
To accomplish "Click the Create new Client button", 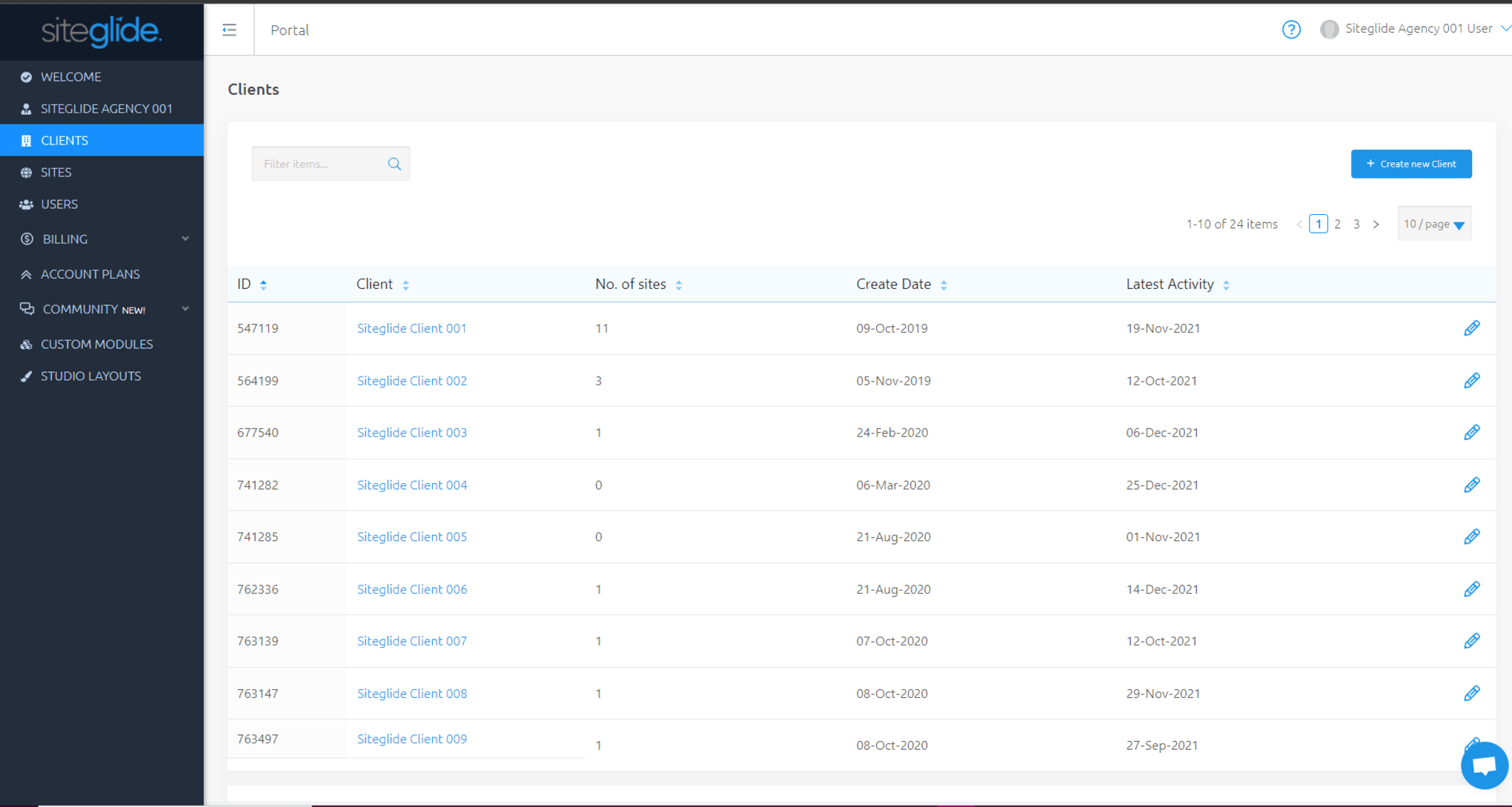I will [1411, 164].
